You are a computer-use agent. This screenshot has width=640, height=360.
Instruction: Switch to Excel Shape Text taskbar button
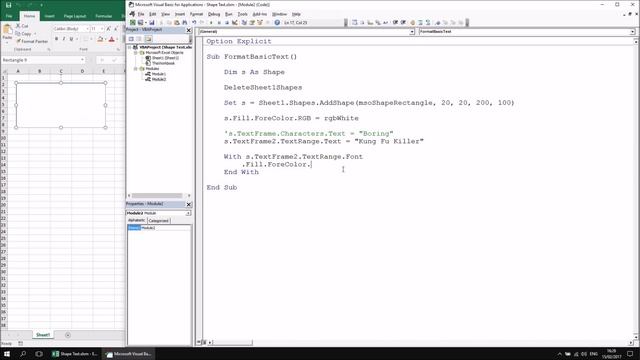pos(75,354)
